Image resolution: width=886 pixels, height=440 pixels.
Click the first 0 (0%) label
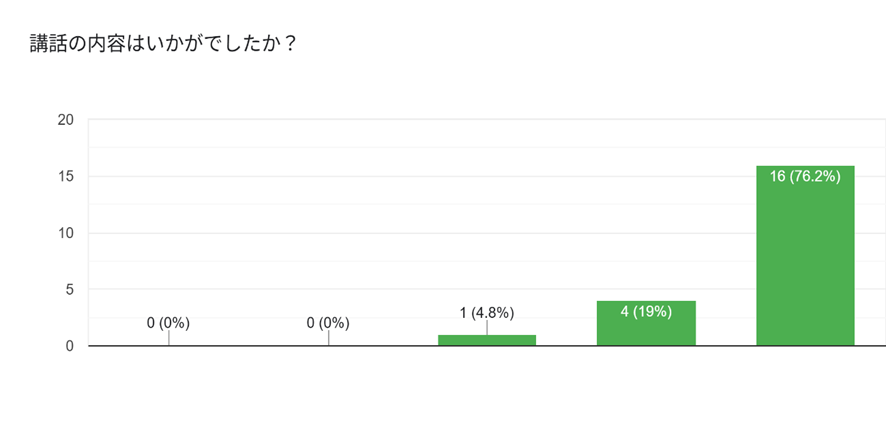point(168,324)
